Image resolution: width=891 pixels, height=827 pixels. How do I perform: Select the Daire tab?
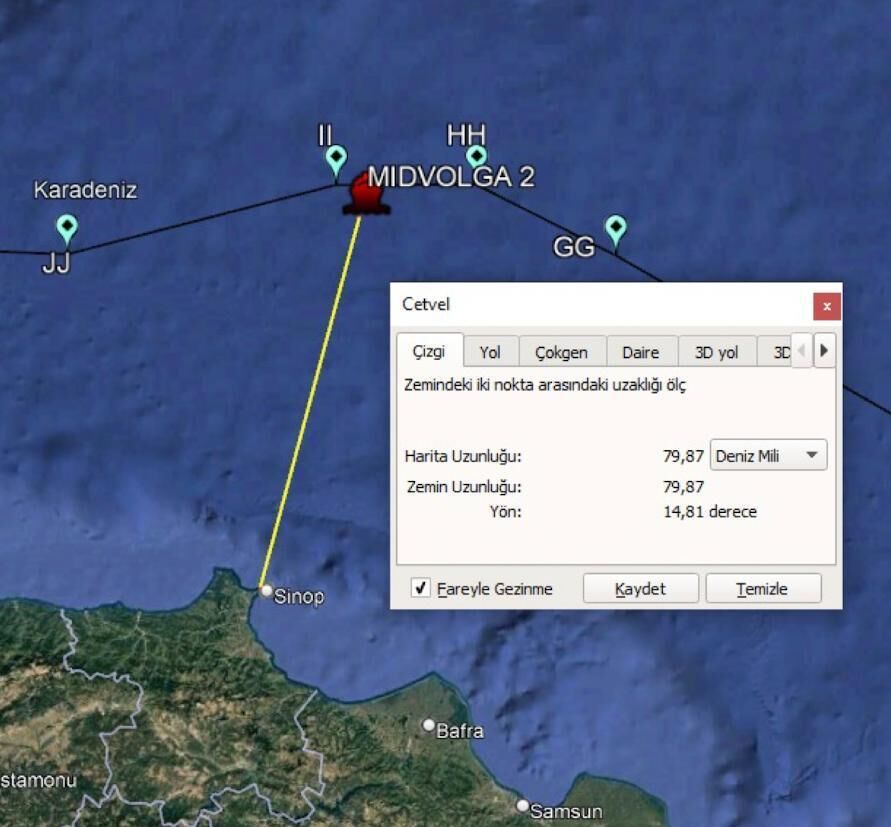tap(642, 352)
